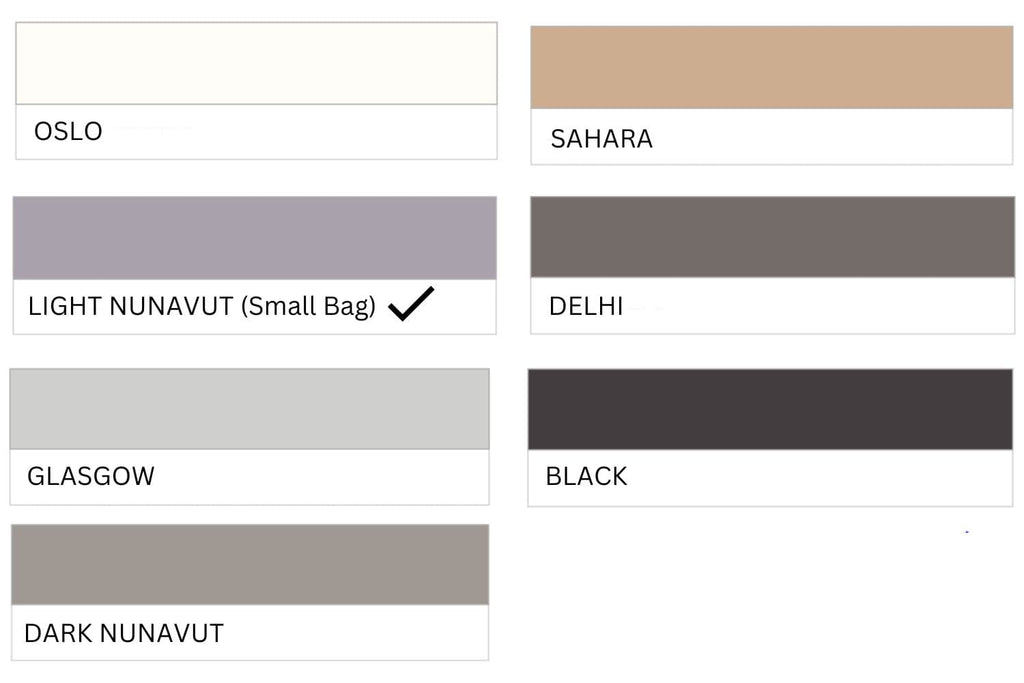This screenshot has width=1024, height=683.
Task: Click the DARK NUNAVUT label text
Action: pos(124,633)
